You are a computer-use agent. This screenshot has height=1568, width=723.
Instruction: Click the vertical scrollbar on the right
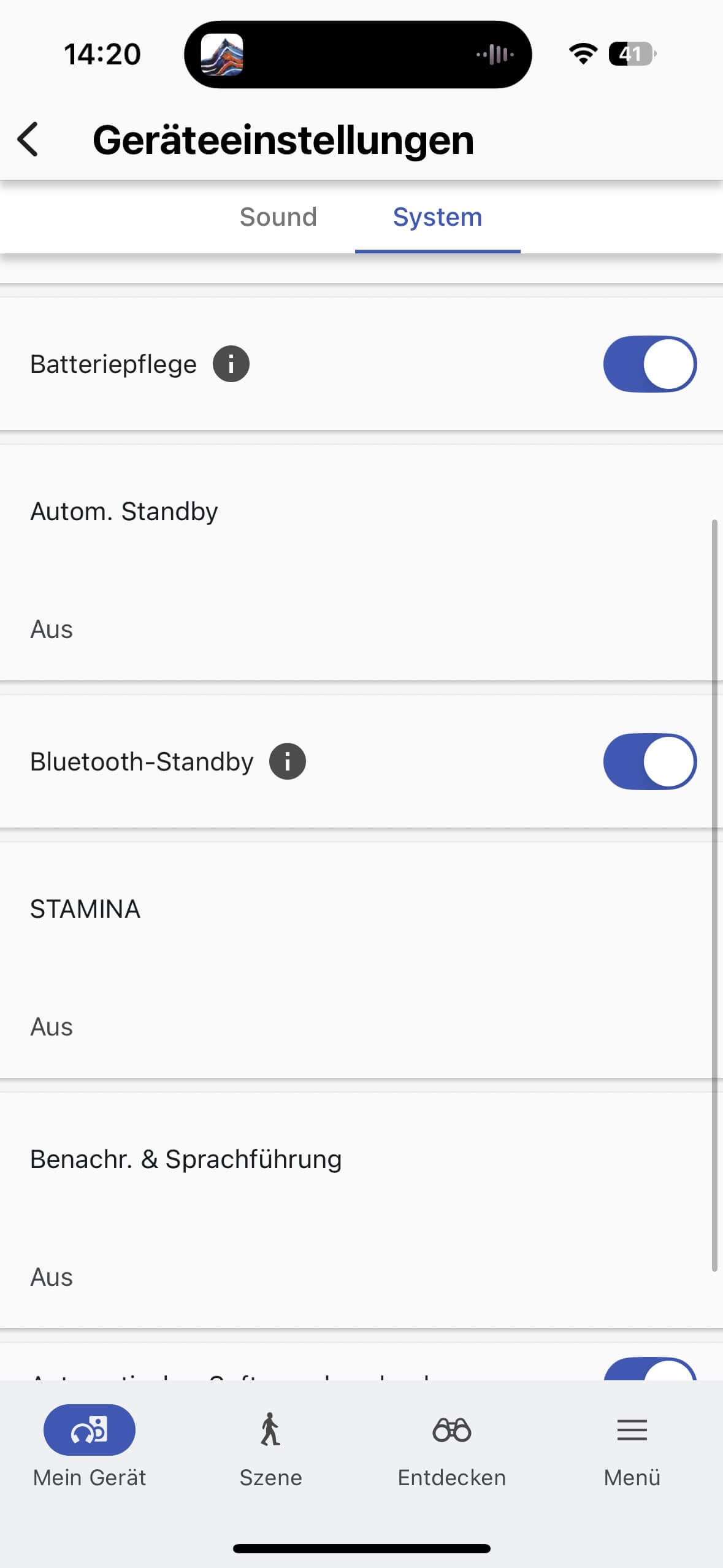pyautogui.click(x=714, y=896)
